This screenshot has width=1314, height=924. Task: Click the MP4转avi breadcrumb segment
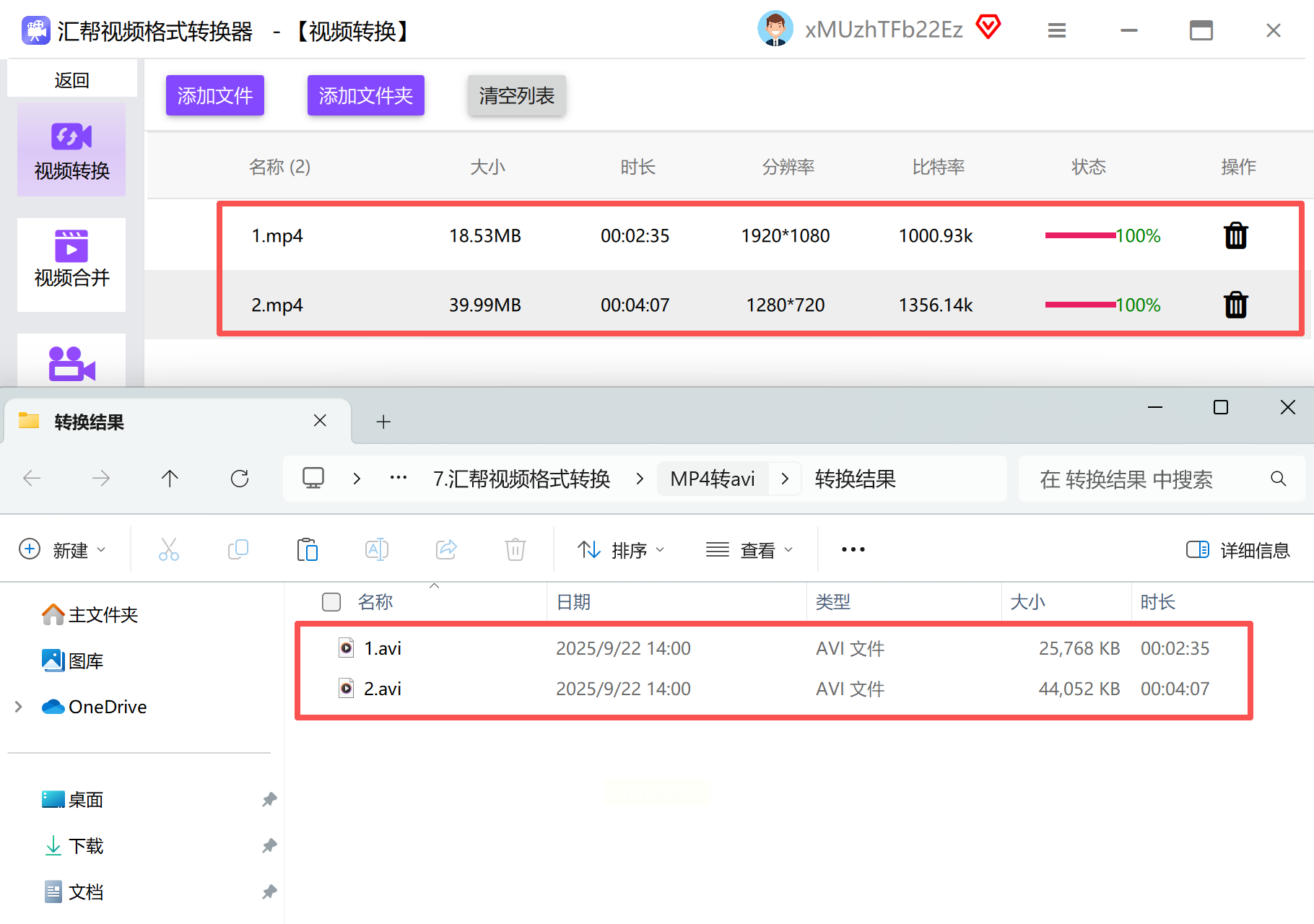[x=712, y=479]
